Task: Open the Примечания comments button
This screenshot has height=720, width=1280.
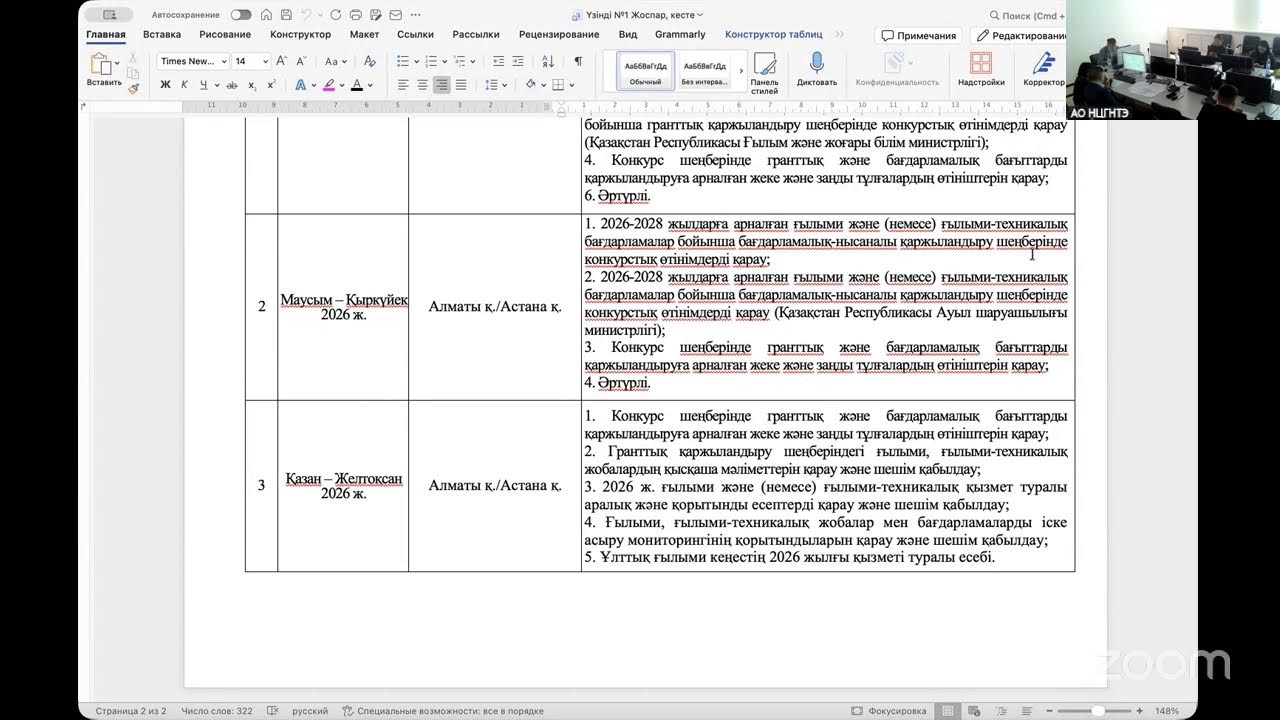Action: coord(918,35)
